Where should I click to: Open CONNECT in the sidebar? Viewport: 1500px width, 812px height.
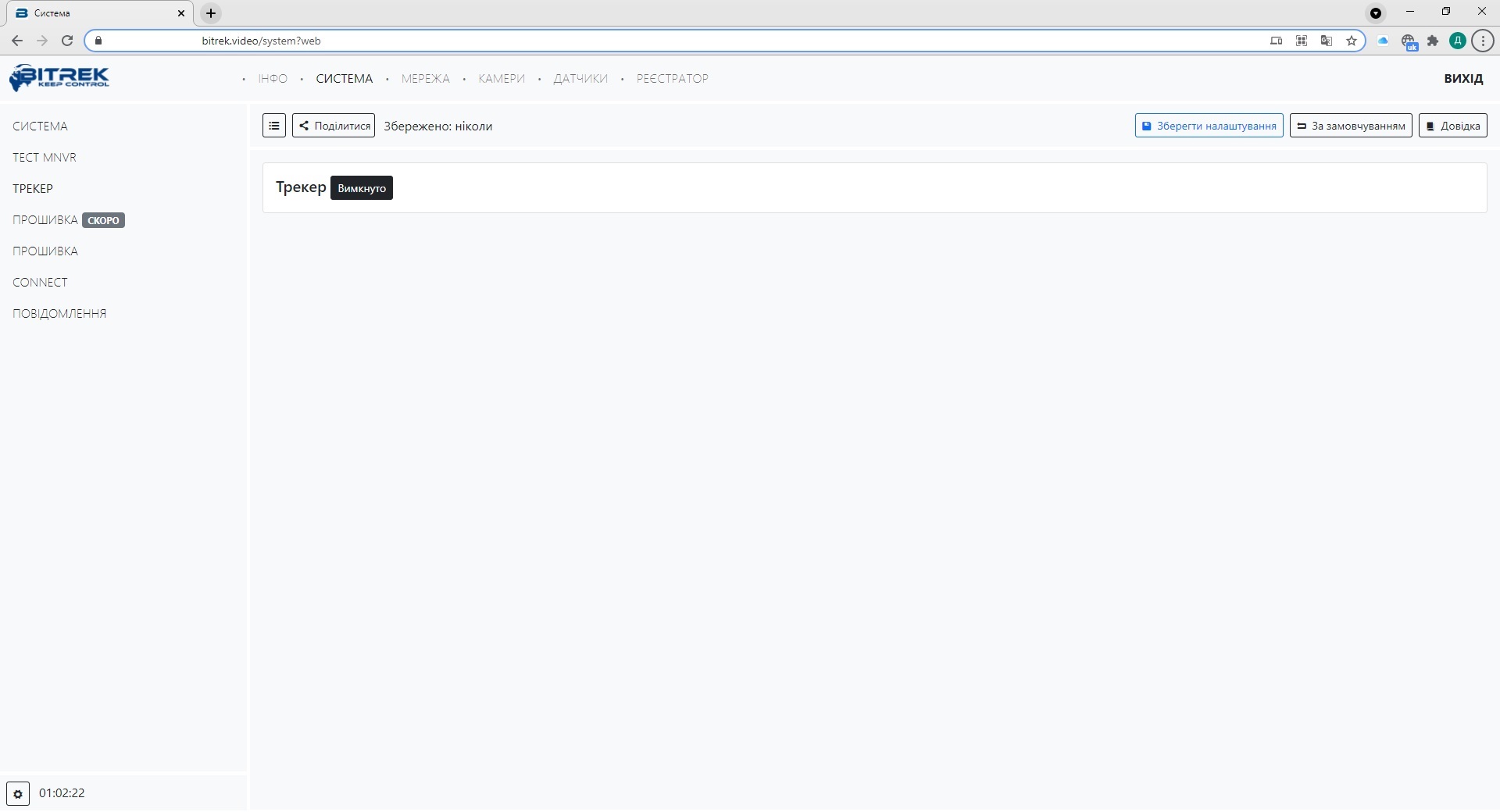(40, 283)
